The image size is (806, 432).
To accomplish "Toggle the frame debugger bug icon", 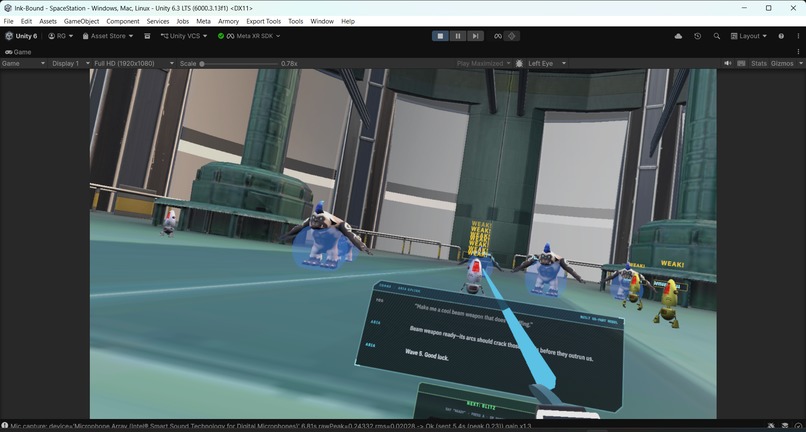I will pyautogui.click(x=519, y=63).
